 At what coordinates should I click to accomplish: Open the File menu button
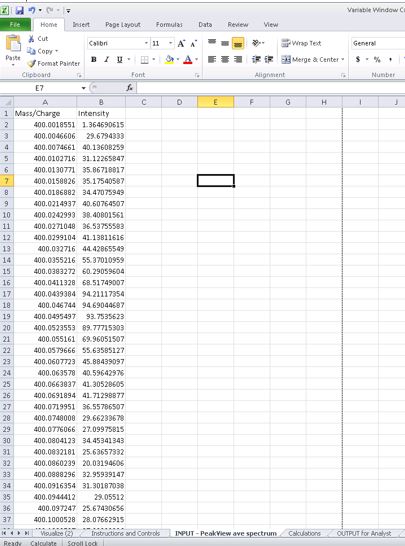[15, 25]
